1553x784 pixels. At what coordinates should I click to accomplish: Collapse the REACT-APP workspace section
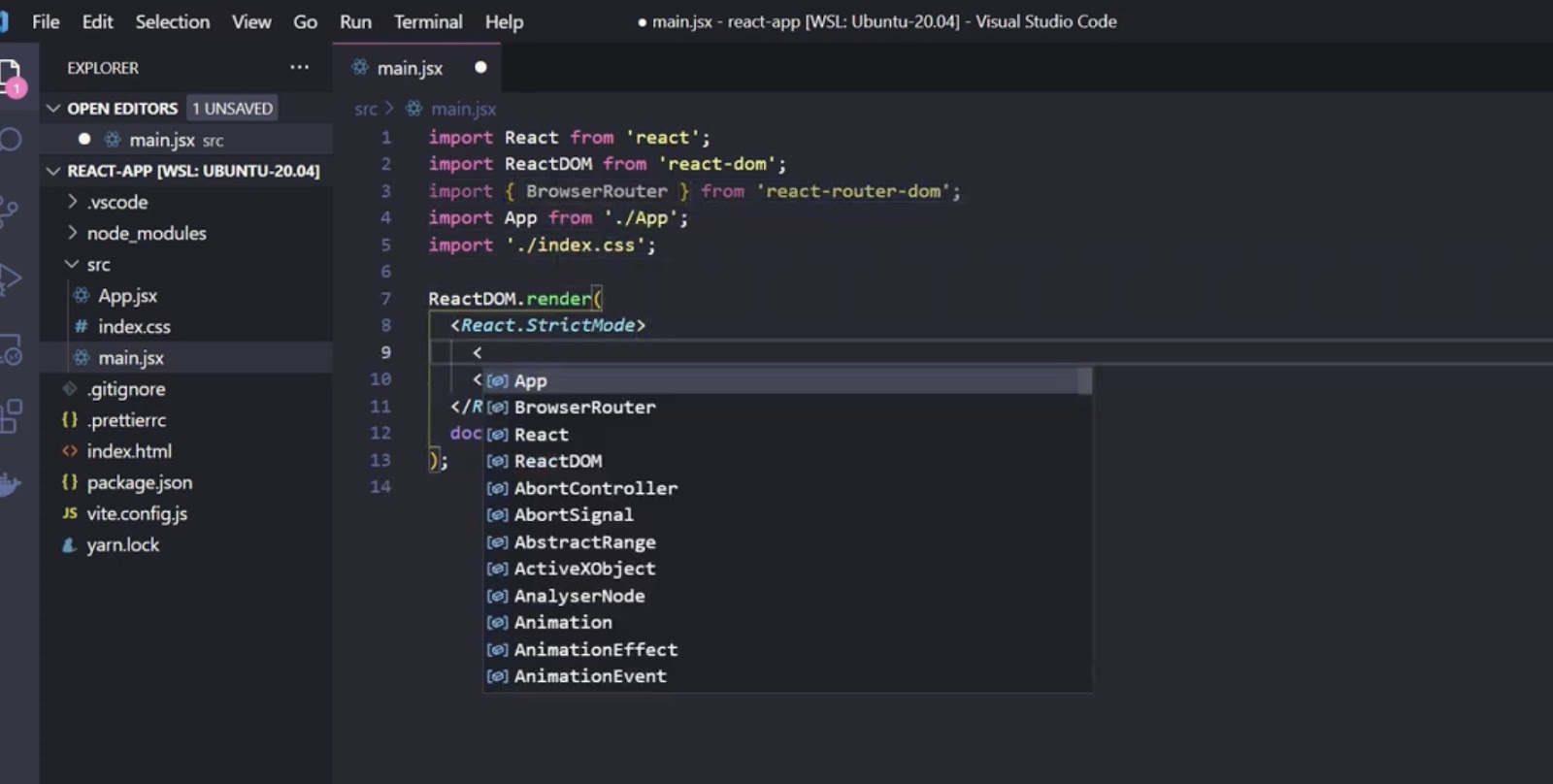[x=53, y=171]
